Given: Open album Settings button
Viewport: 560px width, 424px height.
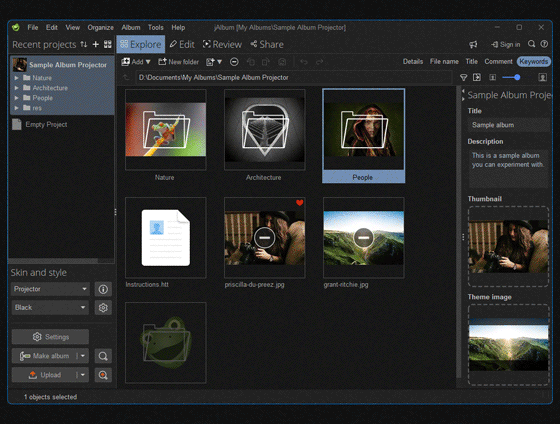Looking at the screenshot, I should [x=50, y=337].
